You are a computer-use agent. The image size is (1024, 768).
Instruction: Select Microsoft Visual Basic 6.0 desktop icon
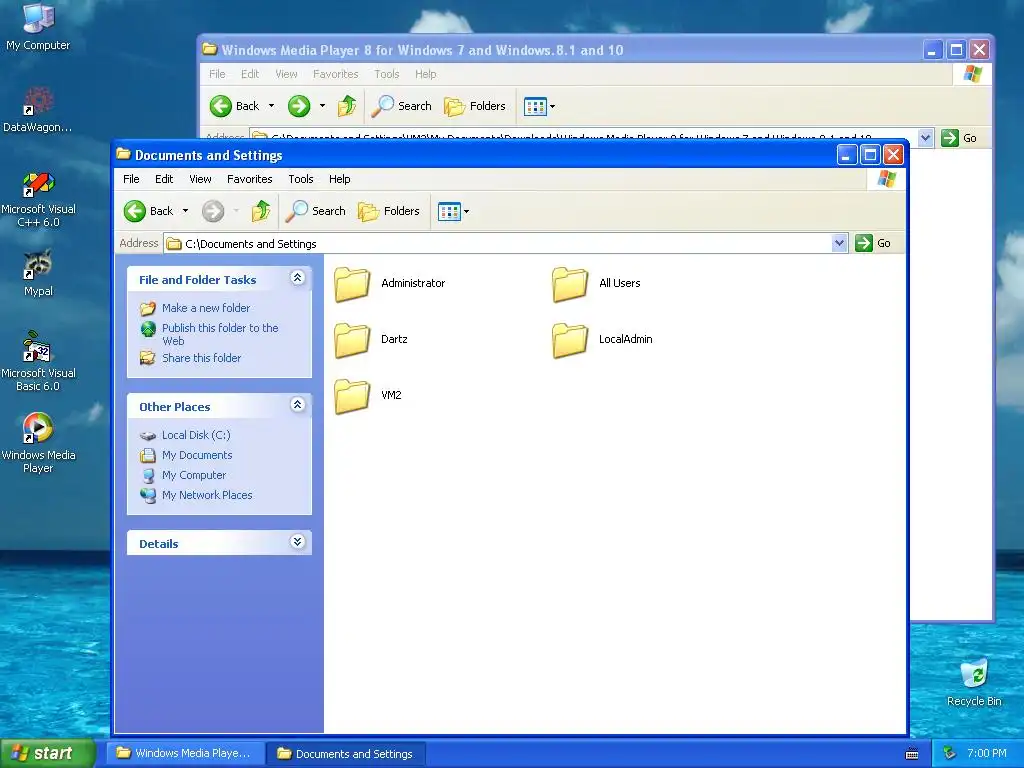tap(38, 362)
